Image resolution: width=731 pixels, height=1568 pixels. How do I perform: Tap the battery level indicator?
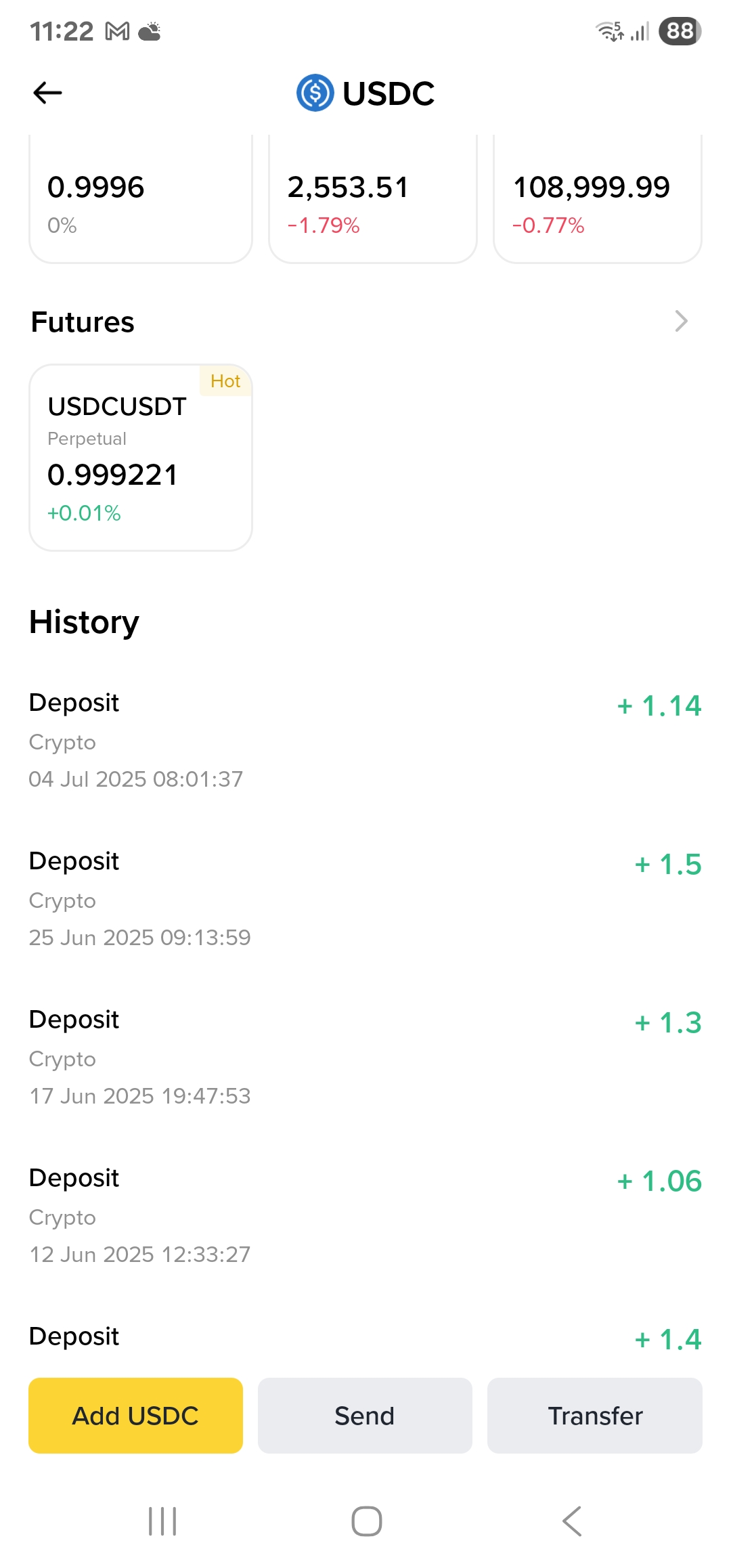pyautogui.click(x=680, y=31)
